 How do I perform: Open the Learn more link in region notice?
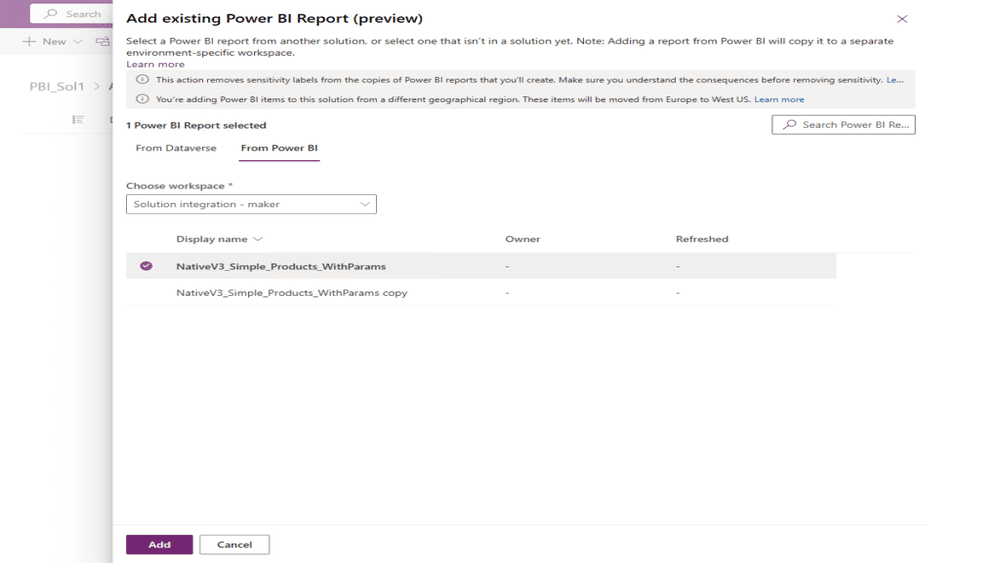click(779, 99)
